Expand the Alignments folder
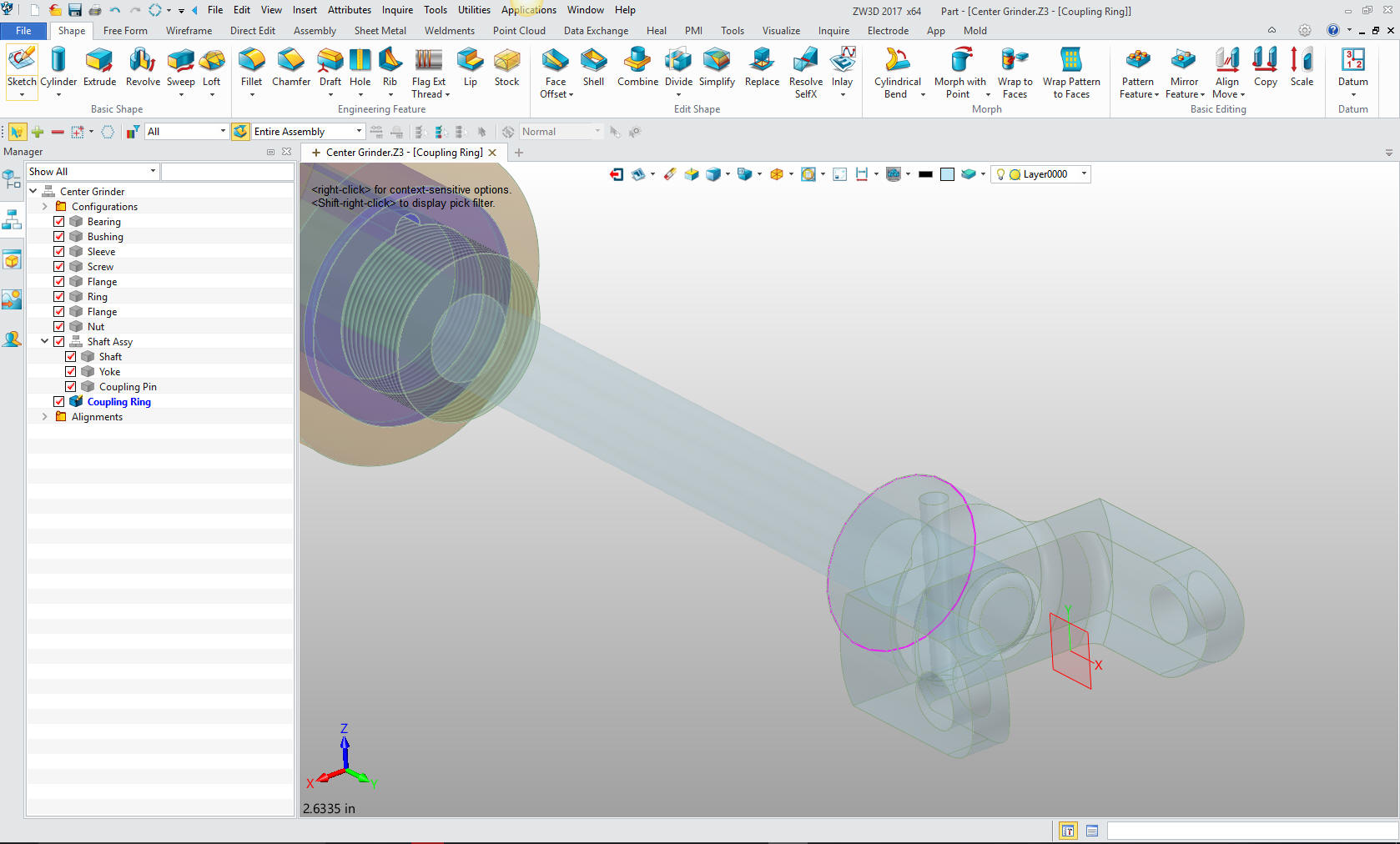Viewport: 1400px width, 844px height. (x=45, y=417)
